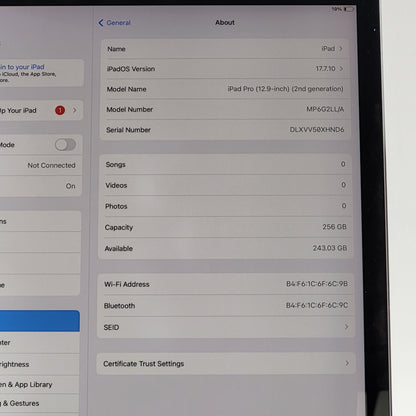
Task: Tap the red notification badge
Action: [x=60, y=110]
